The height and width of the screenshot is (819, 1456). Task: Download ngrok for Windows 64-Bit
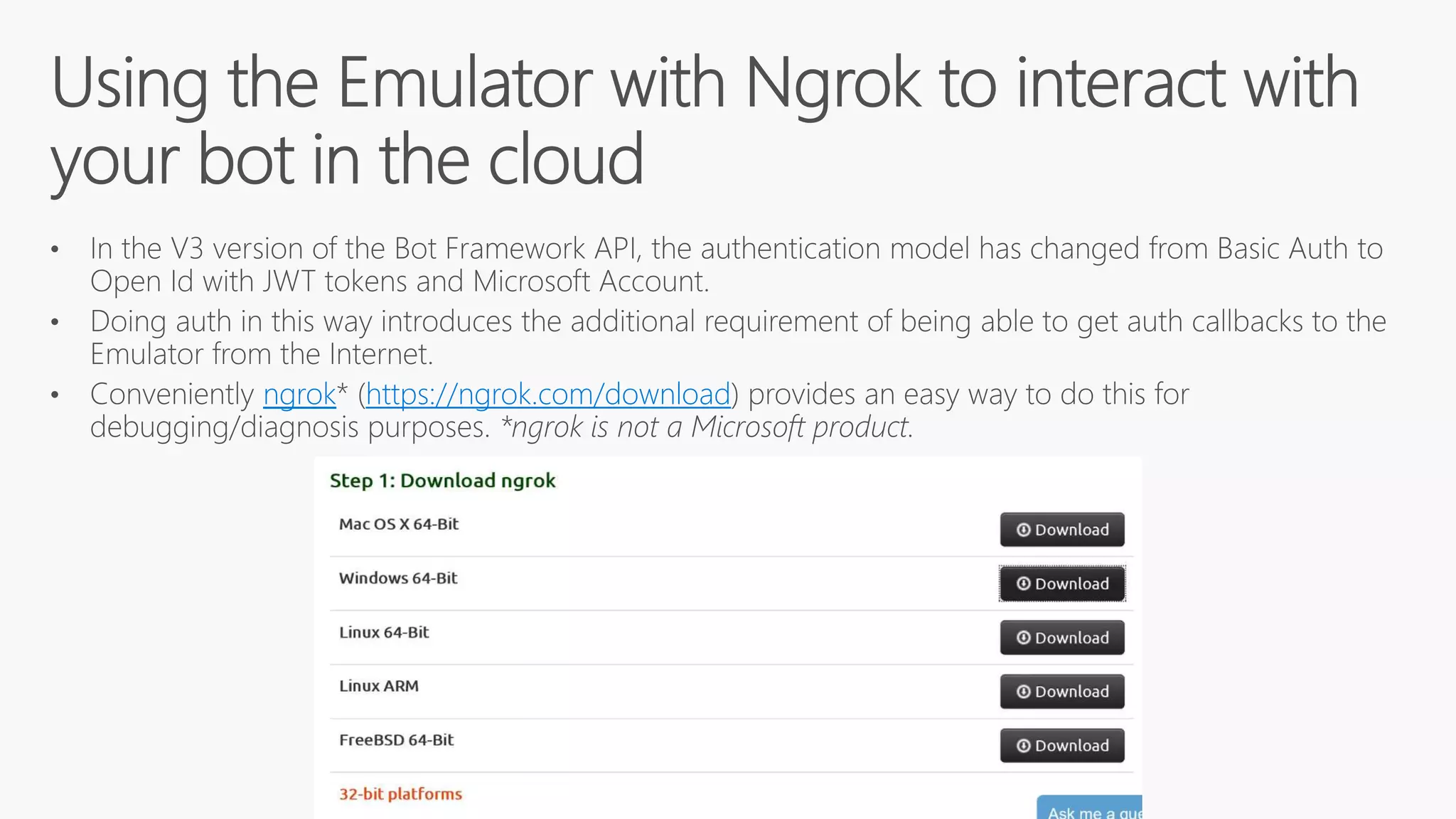(1062, 584)
